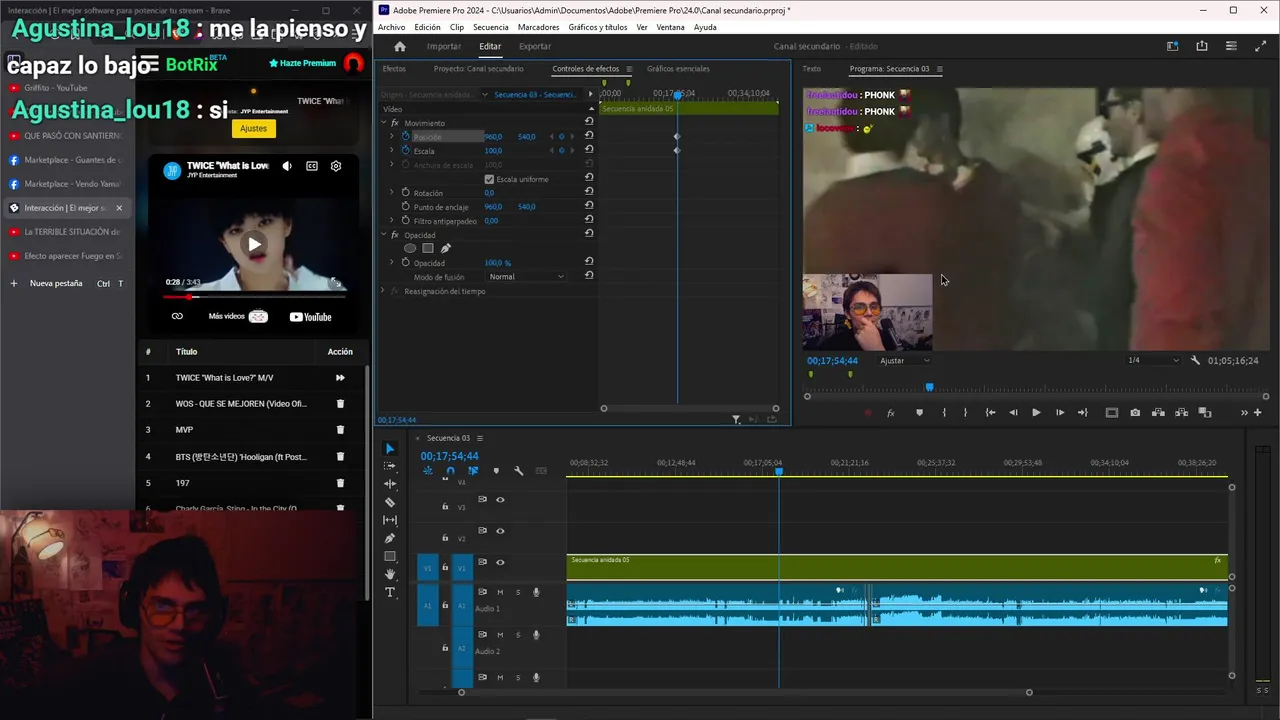Select the Track Select Forward tool
Image resolution: width=1280 pixels, height=720 pixels.
(x=390, y=467)
